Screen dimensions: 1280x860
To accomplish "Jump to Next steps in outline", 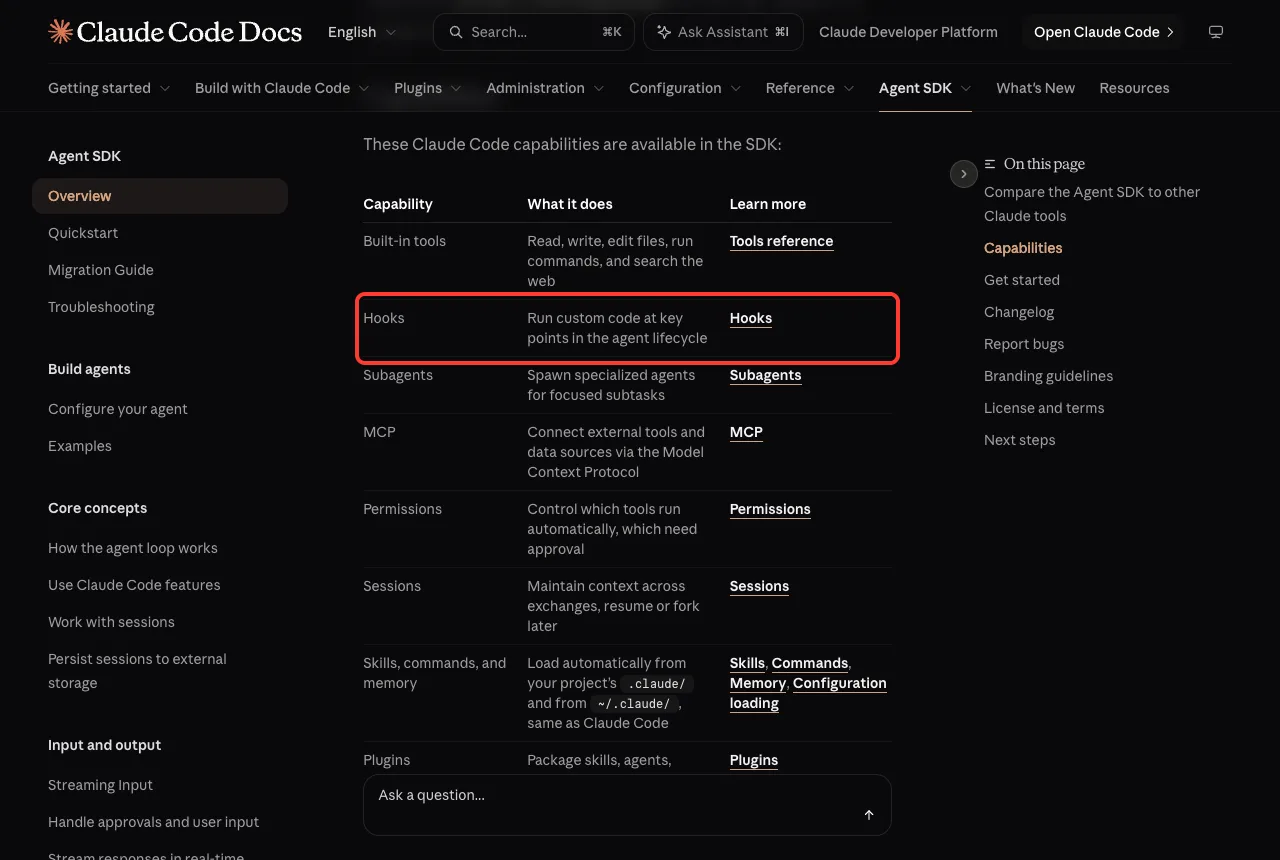I will click(x=1020, y=440).
